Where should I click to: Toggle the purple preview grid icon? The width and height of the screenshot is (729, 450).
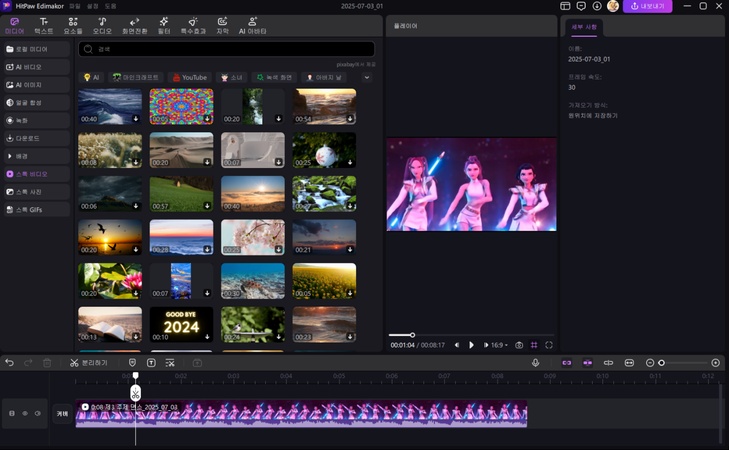pyautogui.click(x=534, y=345)
